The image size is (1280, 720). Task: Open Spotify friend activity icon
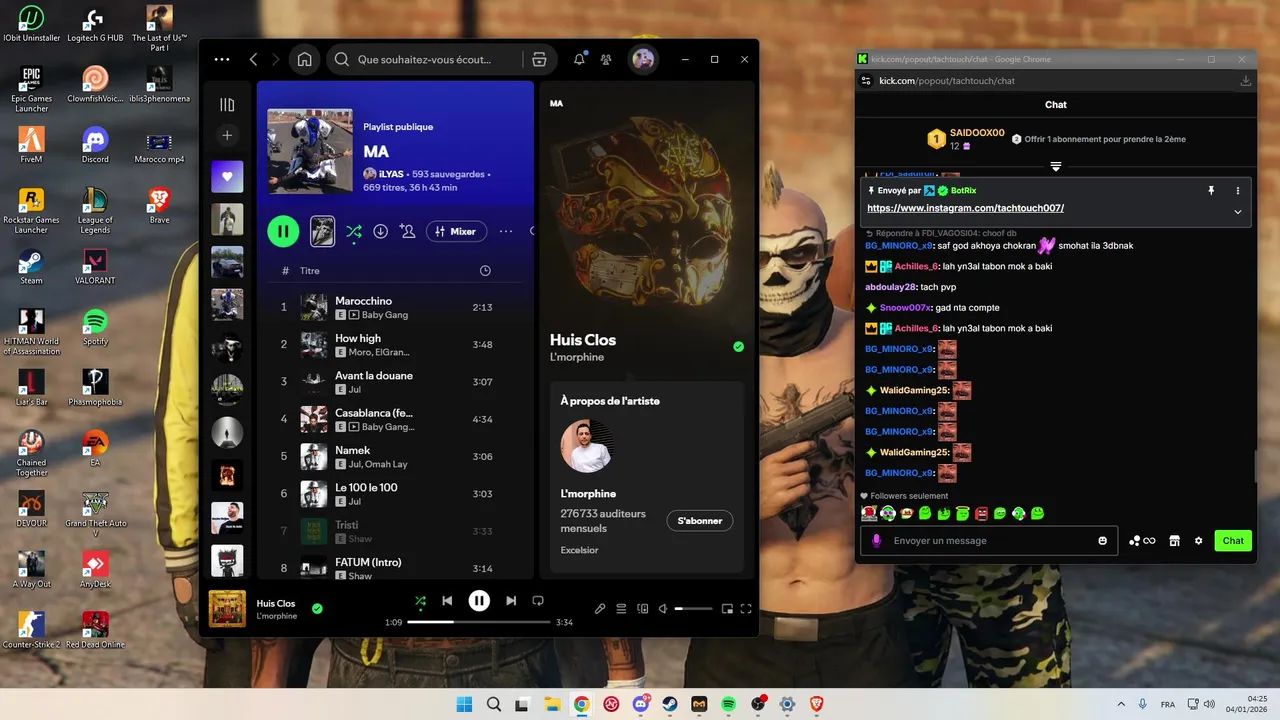pyautogui.click(x=606, y=59)
